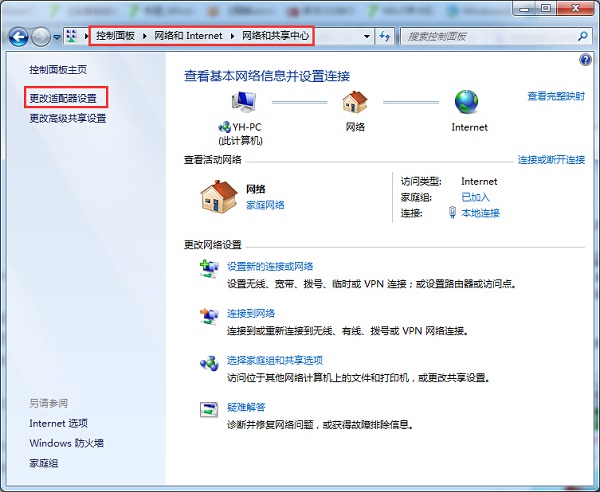Select 网络和共享中心 breadcrumb segment
This screenshot has height=492, width=600.
tap(274, 37)
